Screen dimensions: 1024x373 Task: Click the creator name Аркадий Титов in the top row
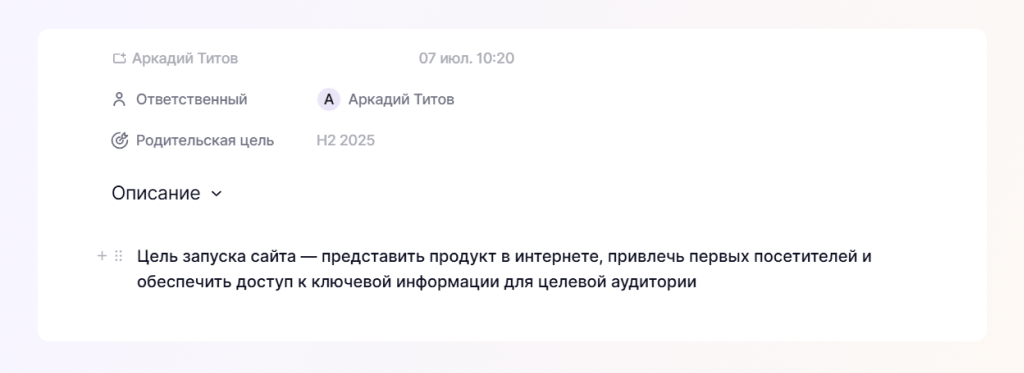pyautogui.click(x=185, y=59)
